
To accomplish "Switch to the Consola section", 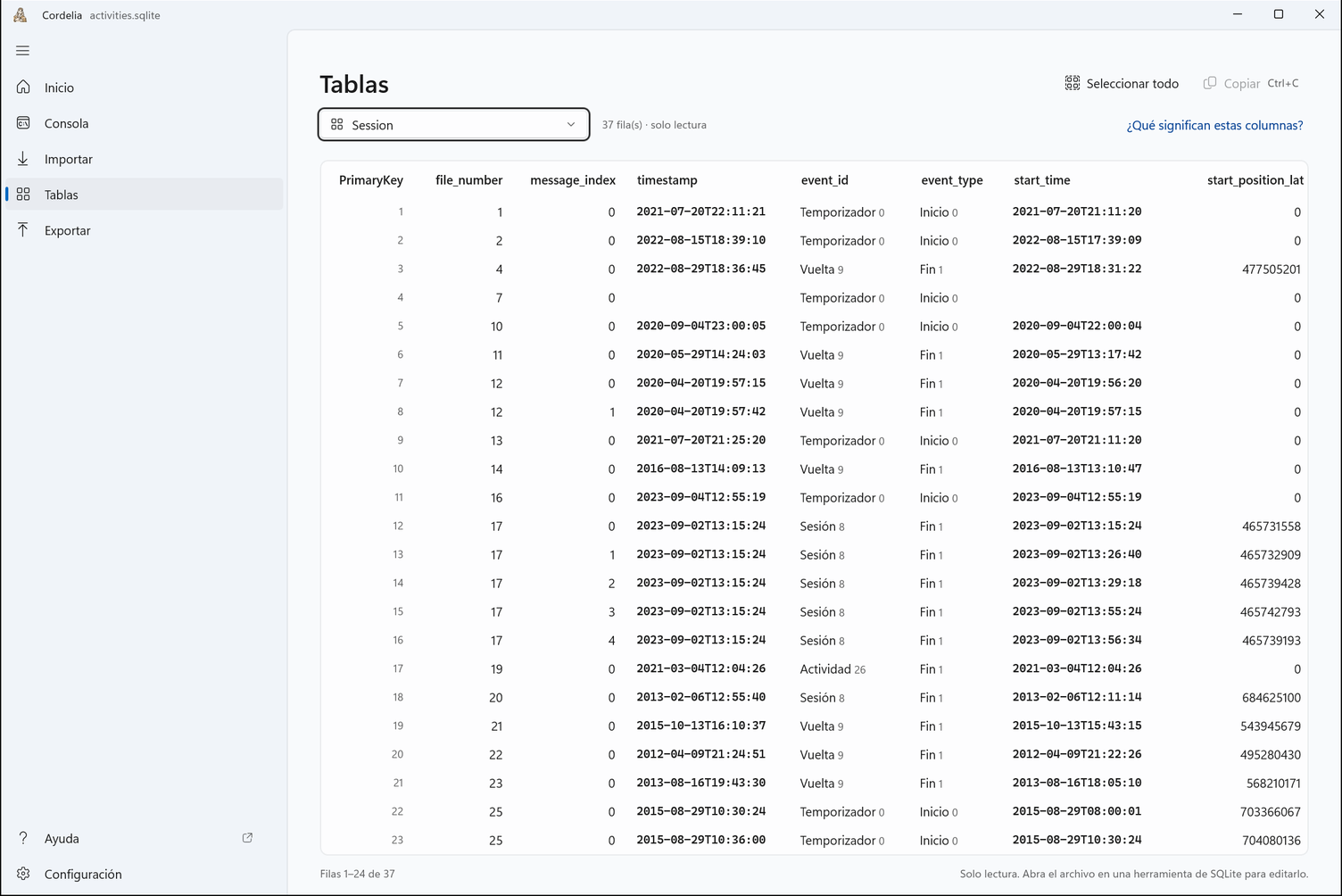I will (x=145, y=123).
